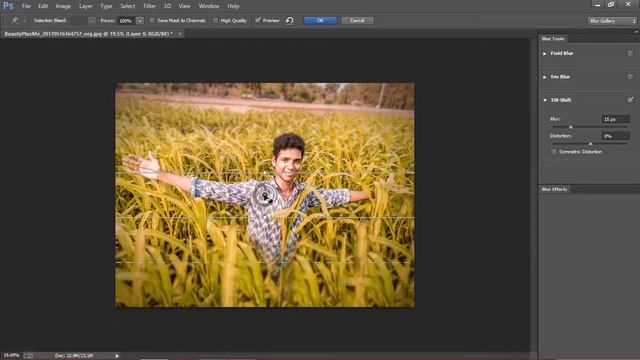Click the Distortion 0% input field

[x=616, y=136]
